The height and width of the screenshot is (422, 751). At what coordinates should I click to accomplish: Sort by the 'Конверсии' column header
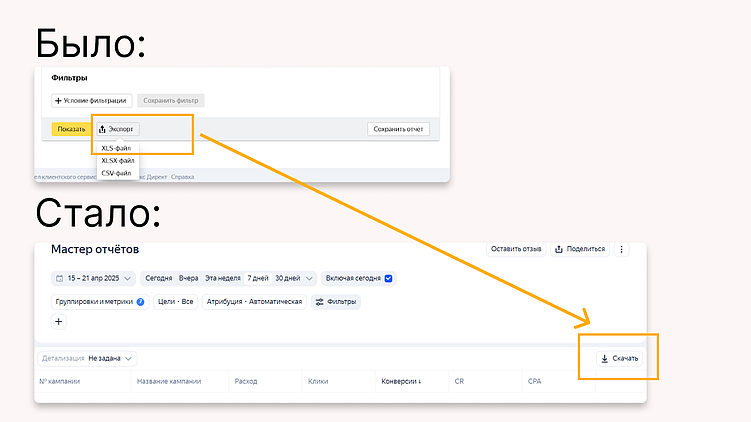pyautogui.click(x=401, y=381)
